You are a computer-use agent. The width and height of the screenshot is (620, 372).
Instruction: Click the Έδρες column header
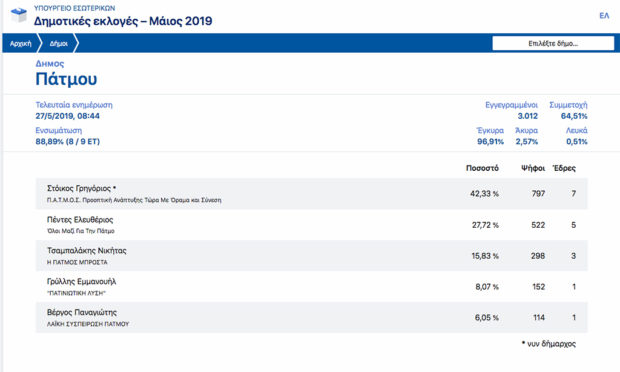564,168
